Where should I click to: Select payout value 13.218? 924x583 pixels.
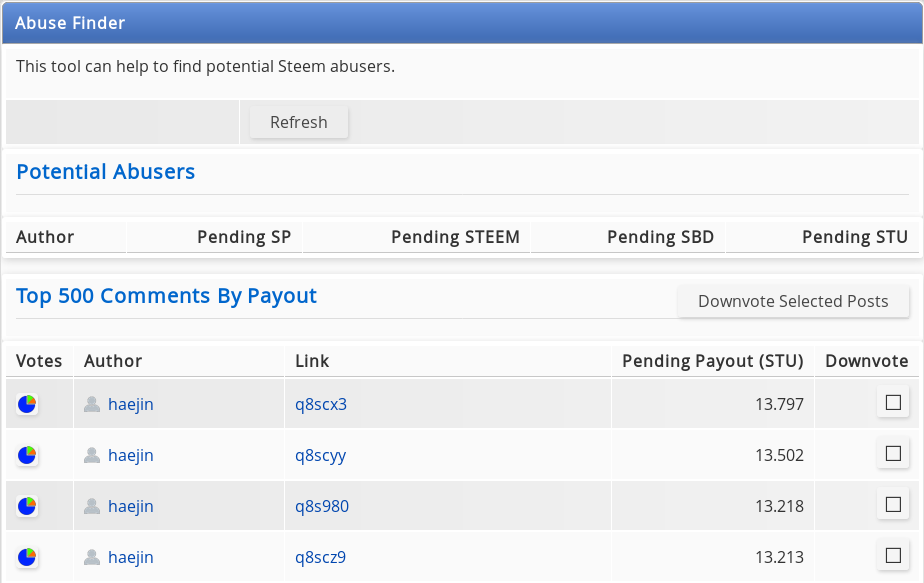click(x=780, y=506)
